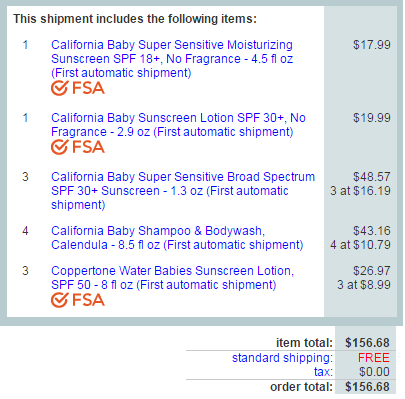Click the '4 at $10.79' unit price text
The image size is (405, 399).
click(360, 245)
